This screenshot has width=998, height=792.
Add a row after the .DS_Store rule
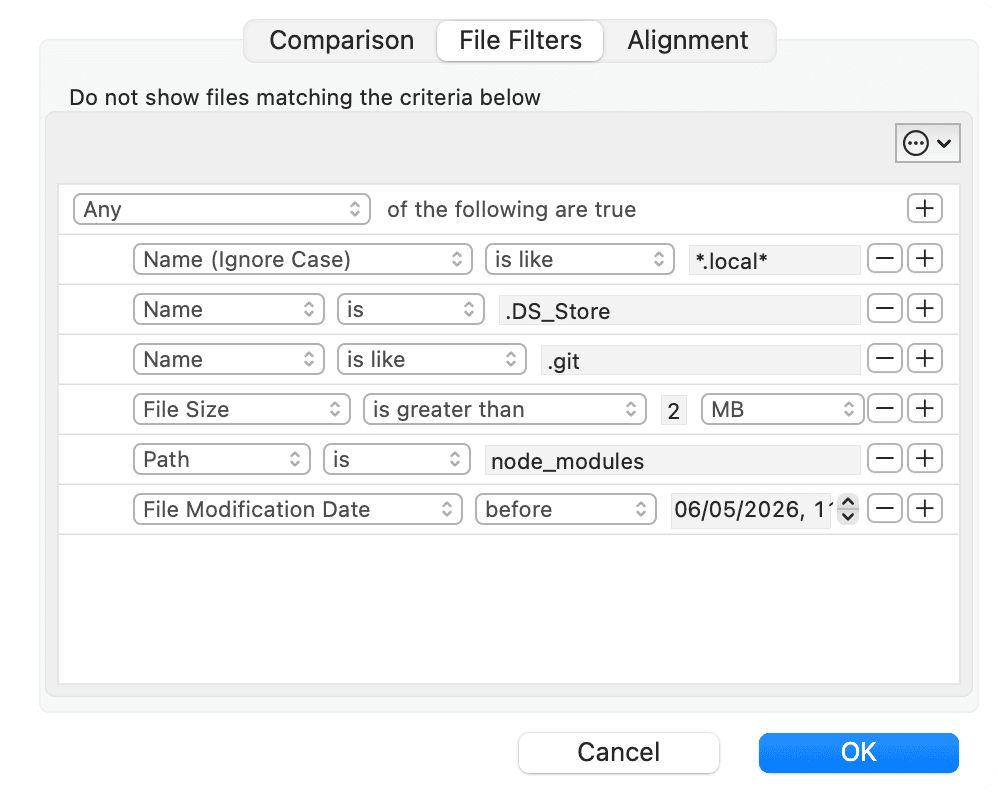pyautogui.click(x=924, y=309)
